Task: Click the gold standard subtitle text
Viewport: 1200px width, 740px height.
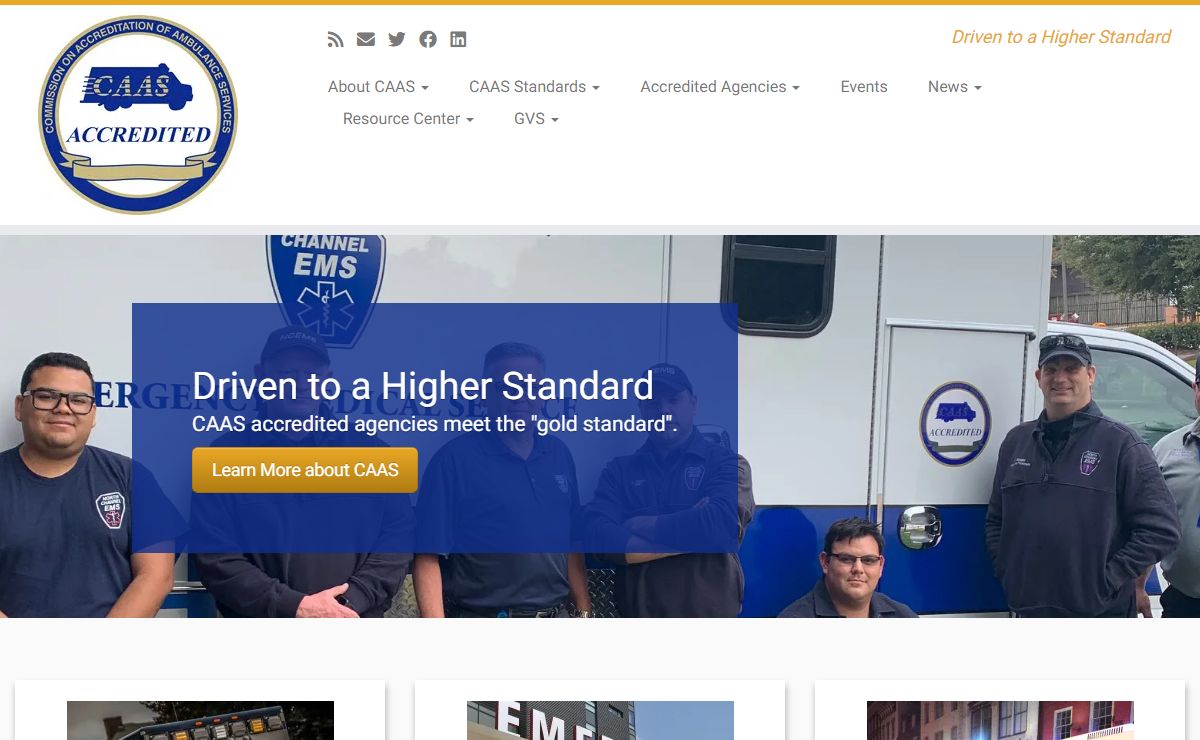Action: tap(435, 424)
